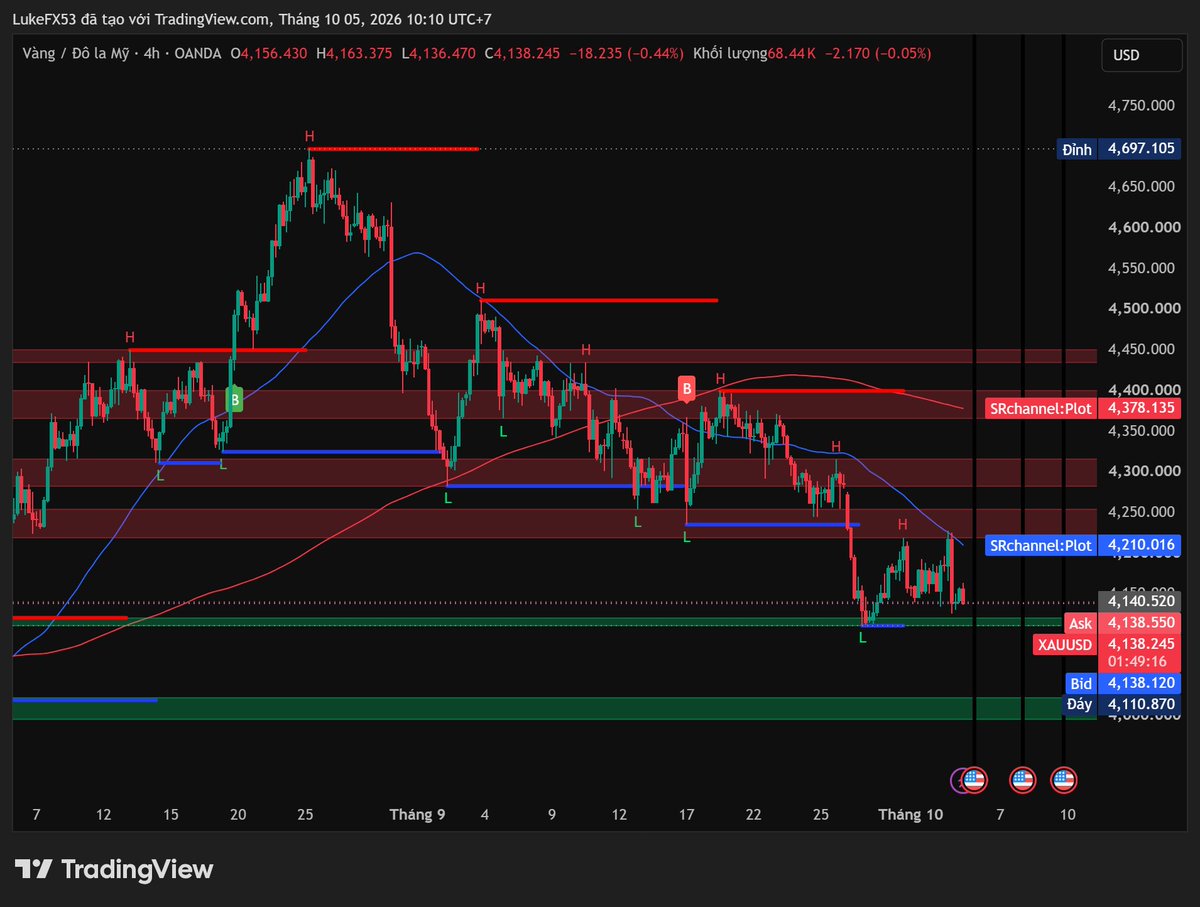Click the Tháng 10 label on time axis
This screenshot has width=1200, height=907.
[x=910, y=815]
